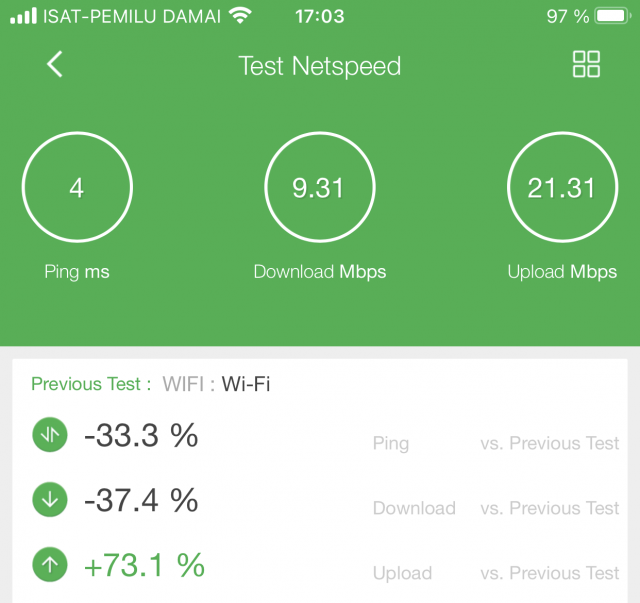This screenshot has height=603, width=640.
Task: Tap the +73.1 % upload comparison value
Action: pyautogui.click(x=144, y=565)
